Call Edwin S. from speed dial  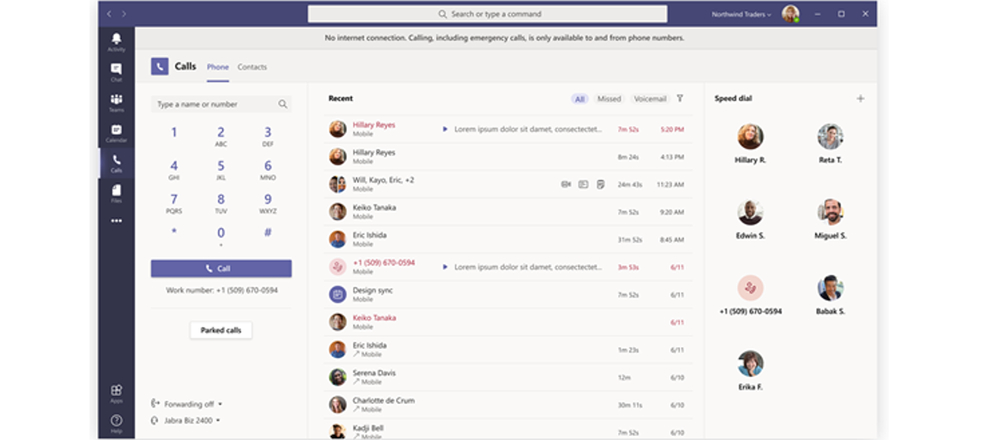pyautogui.click(x=751, y=220)
